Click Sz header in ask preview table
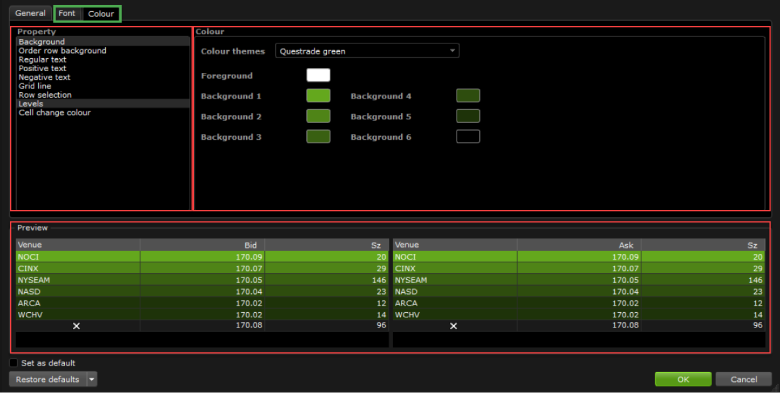 703,245
